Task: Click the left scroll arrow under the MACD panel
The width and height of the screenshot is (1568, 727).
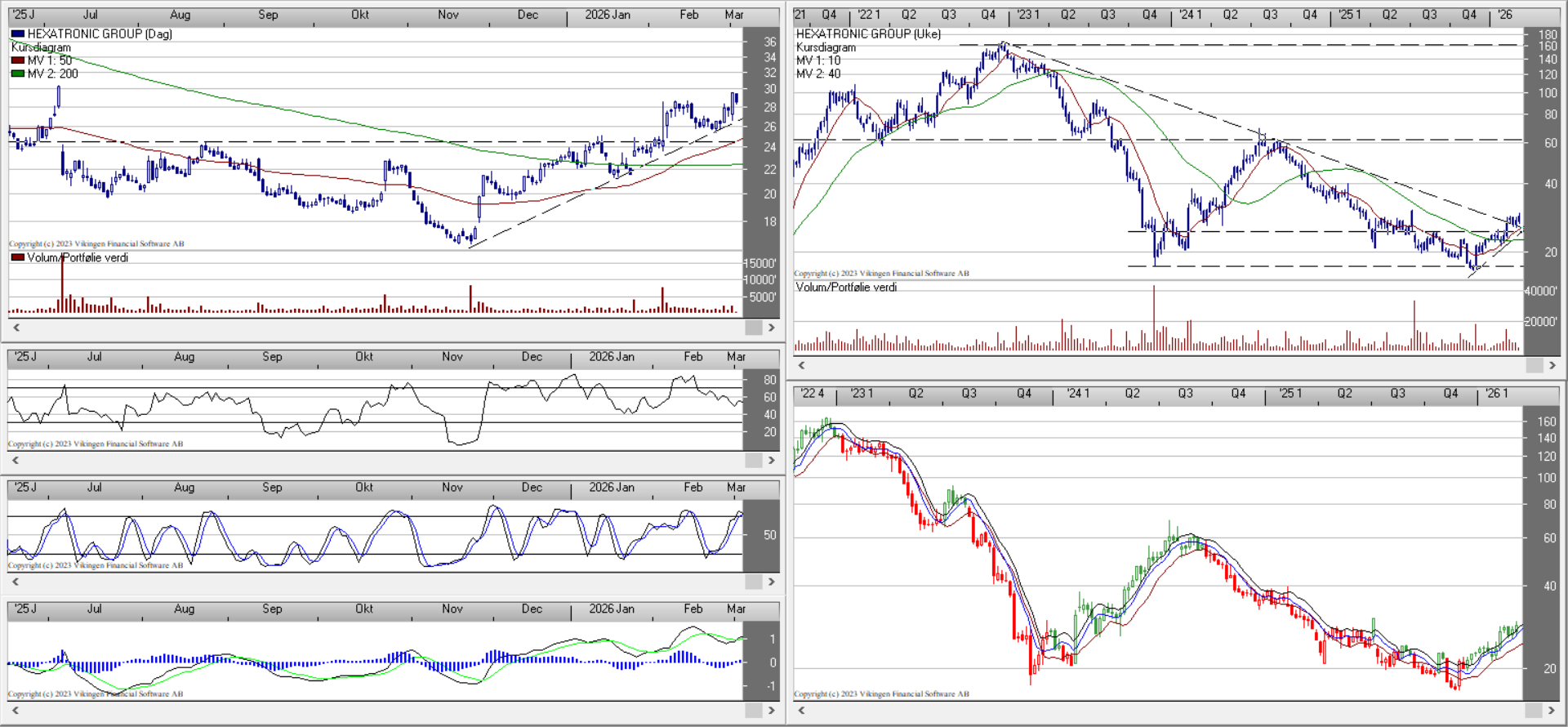Action: (16, 711)
